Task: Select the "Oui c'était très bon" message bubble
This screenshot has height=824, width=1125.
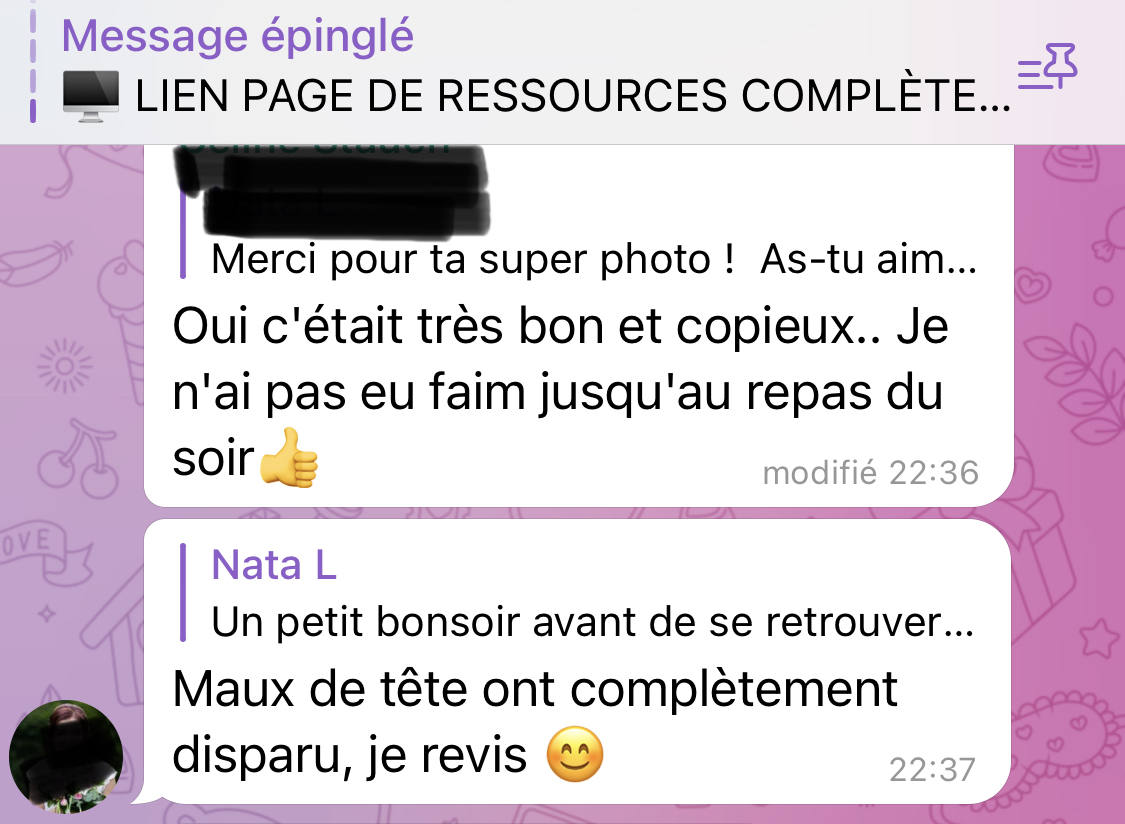Action: click(x=578, y=325)
